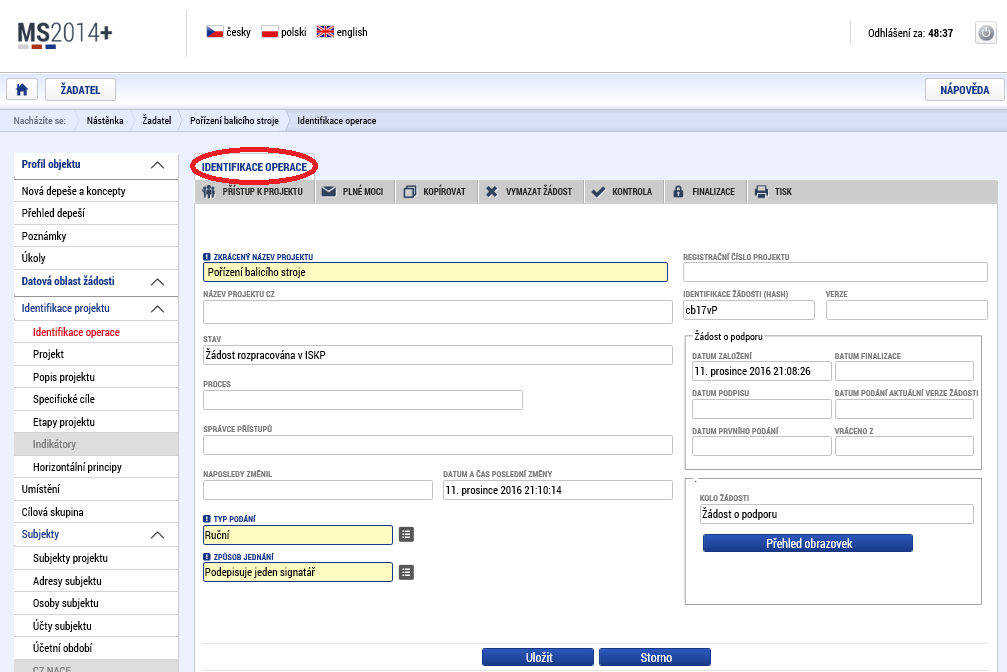Click the Typ podání Ruční field
Viewport: 1007px width, 672px height.
pos(298,535)
